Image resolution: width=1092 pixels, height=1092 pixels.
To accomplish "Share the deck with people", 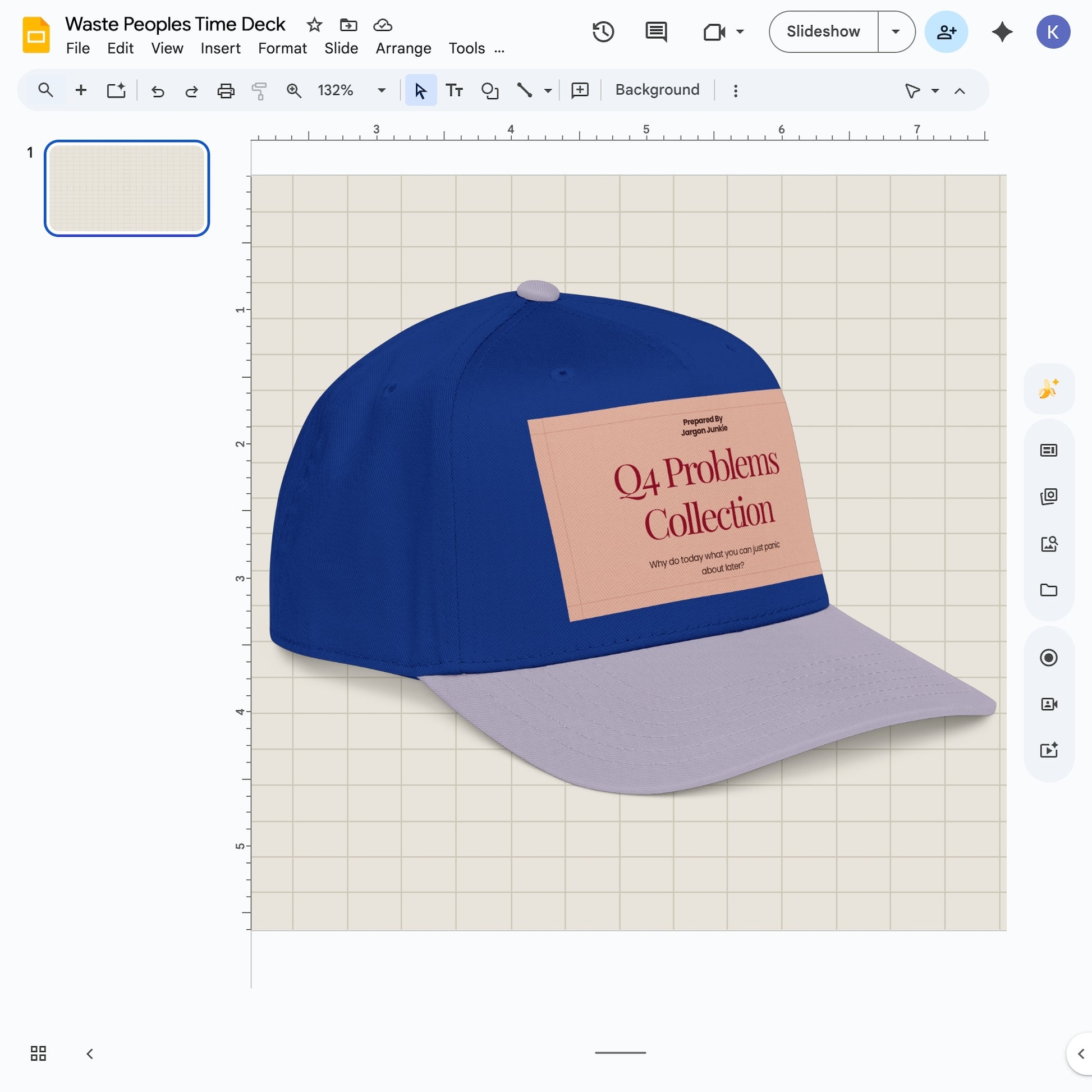I will (x=946, y=31).
